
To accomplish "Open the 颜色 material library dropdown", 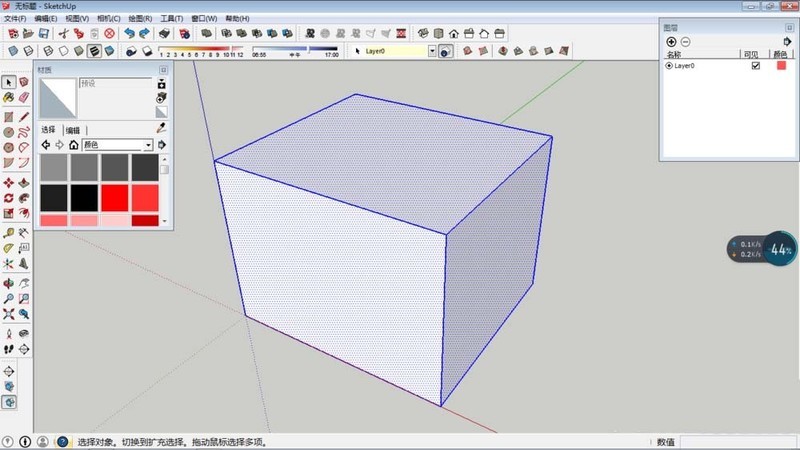I will (148, 145).
